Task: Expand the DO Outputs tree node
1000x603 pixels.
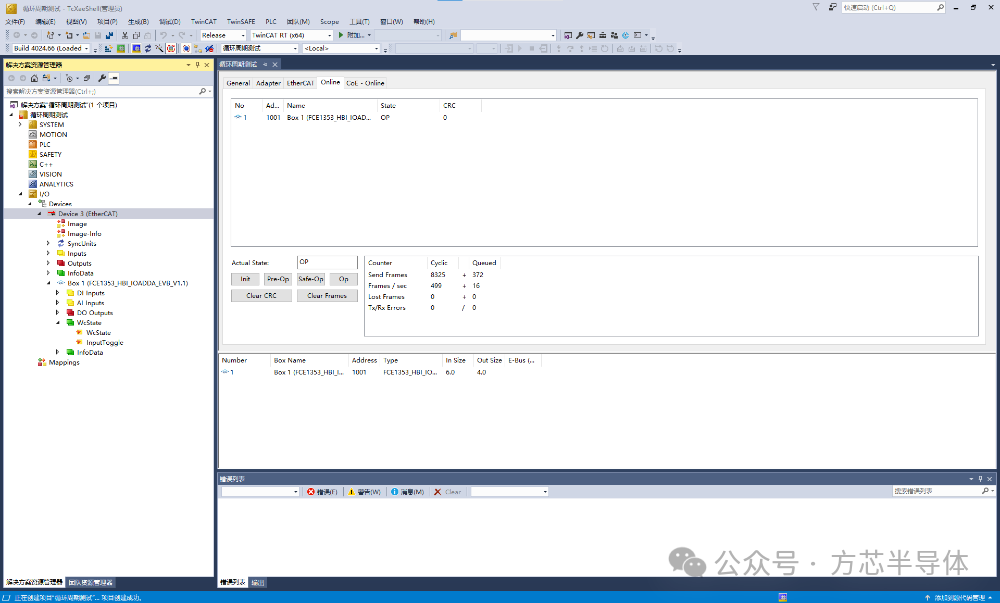Action: pyautogui.click(x=57, y=313)
